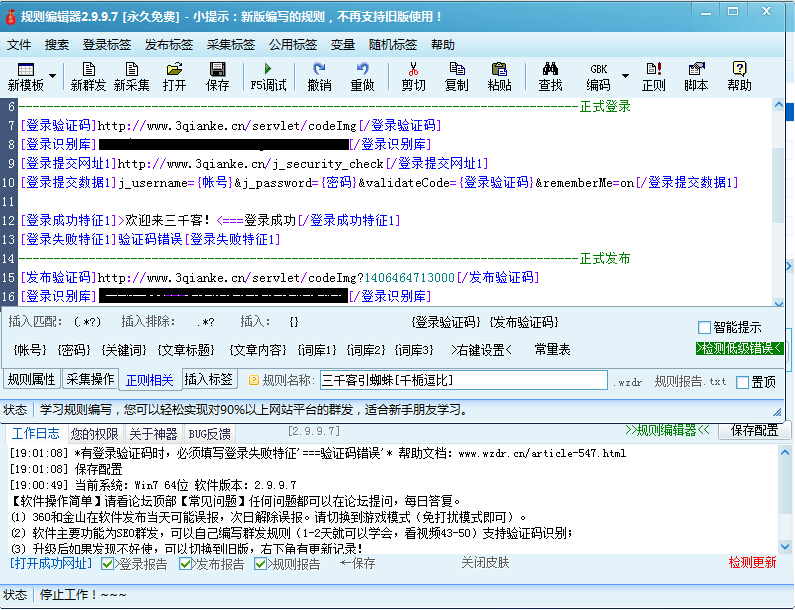Click the 保存配置 button
This screenshot has width=795, height=610.
tap(755, 430)
